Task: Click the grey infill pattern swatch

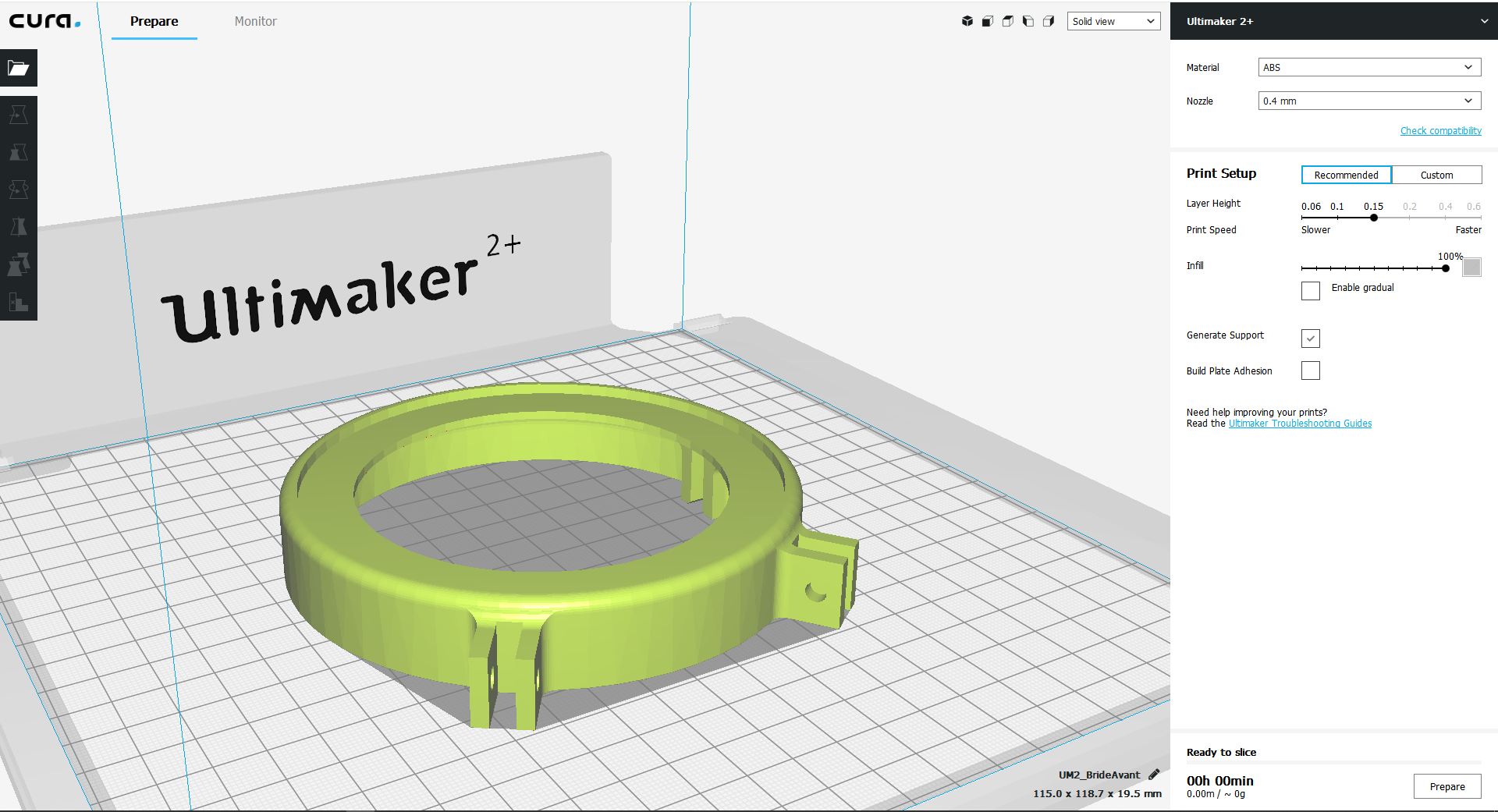Action: 1471,268
